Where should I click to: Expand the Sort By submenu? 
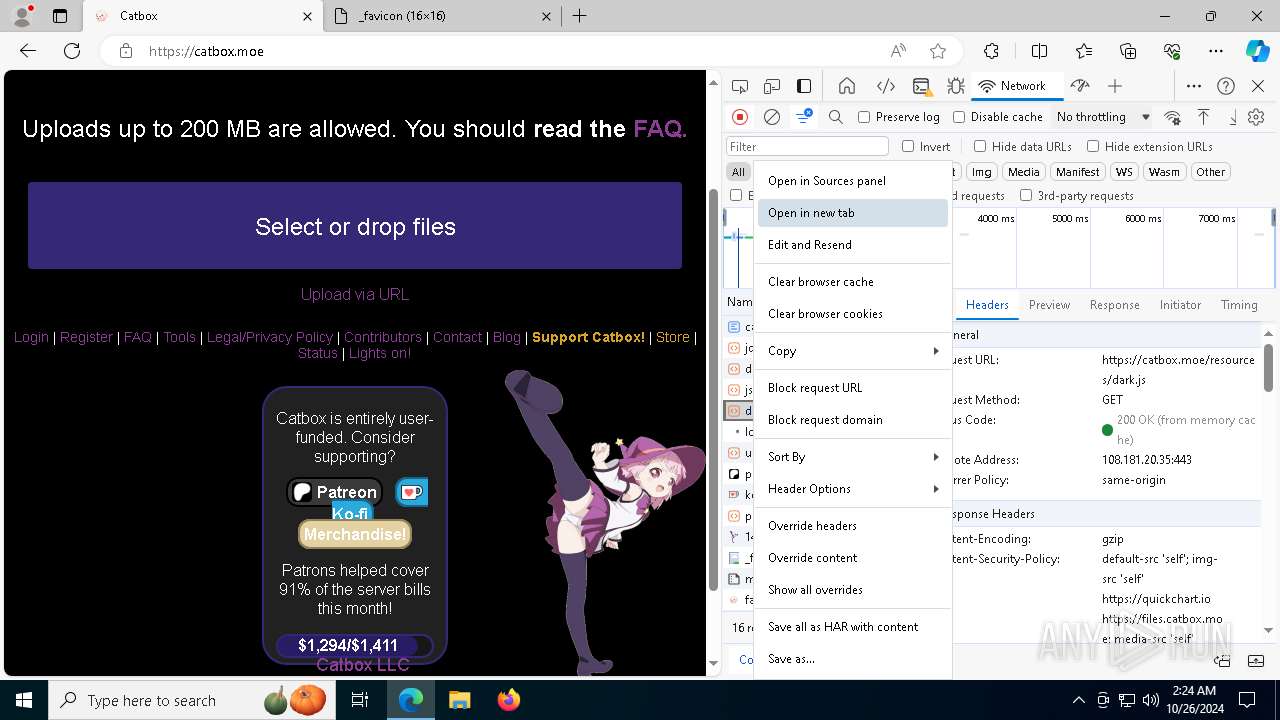(x=853, y=457)
